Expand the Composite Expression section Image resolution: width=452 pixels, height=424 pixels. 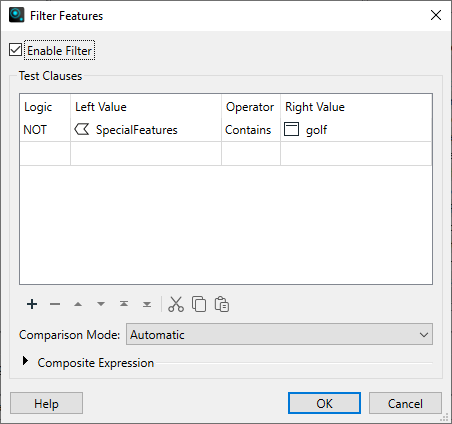25,361
